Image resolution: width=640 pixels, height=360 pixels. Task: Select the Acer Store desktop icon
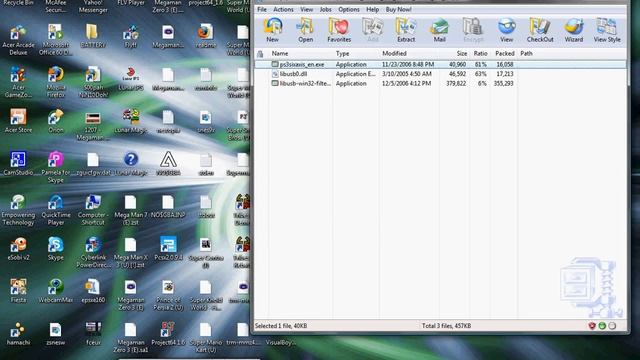coord(18,121)
